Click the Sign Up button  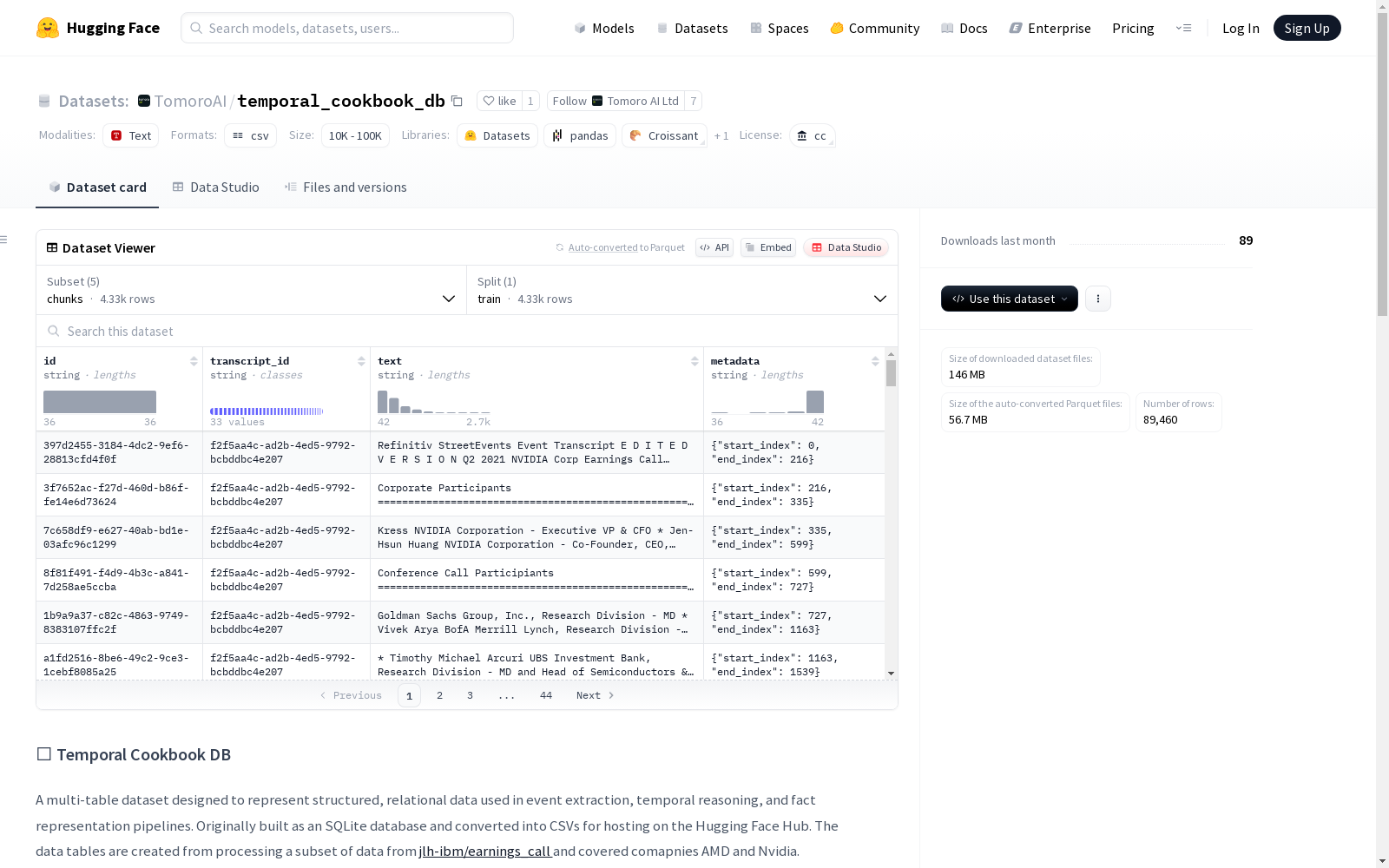coord(1307,28)
